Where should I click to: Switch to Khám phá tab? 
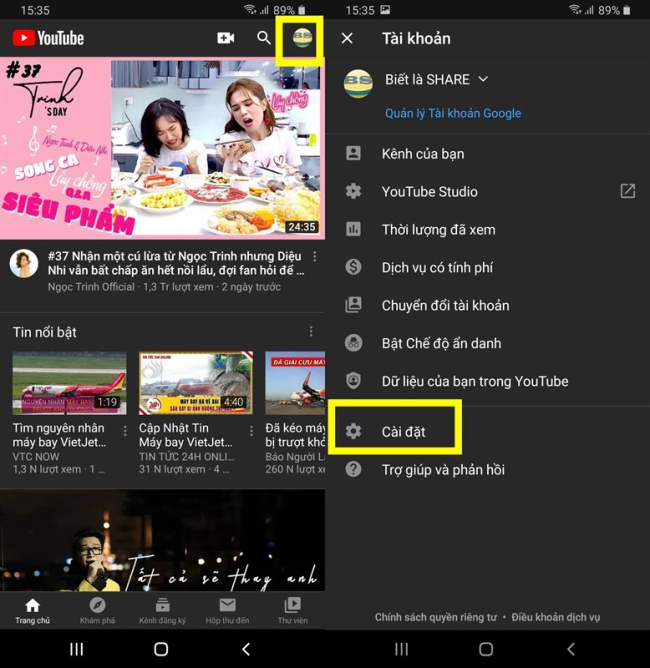[97, 611]
